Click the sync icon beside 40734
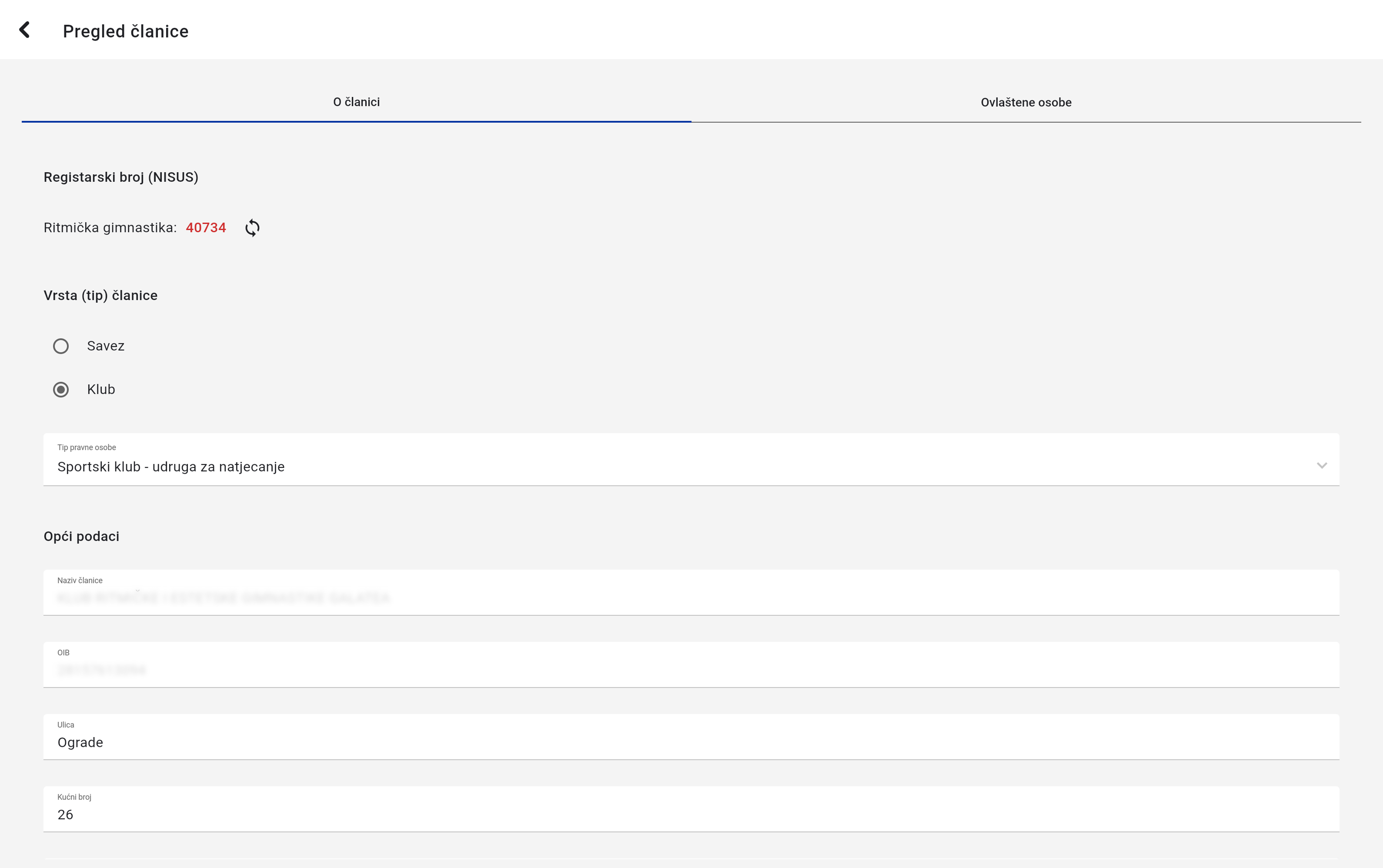 252,228
